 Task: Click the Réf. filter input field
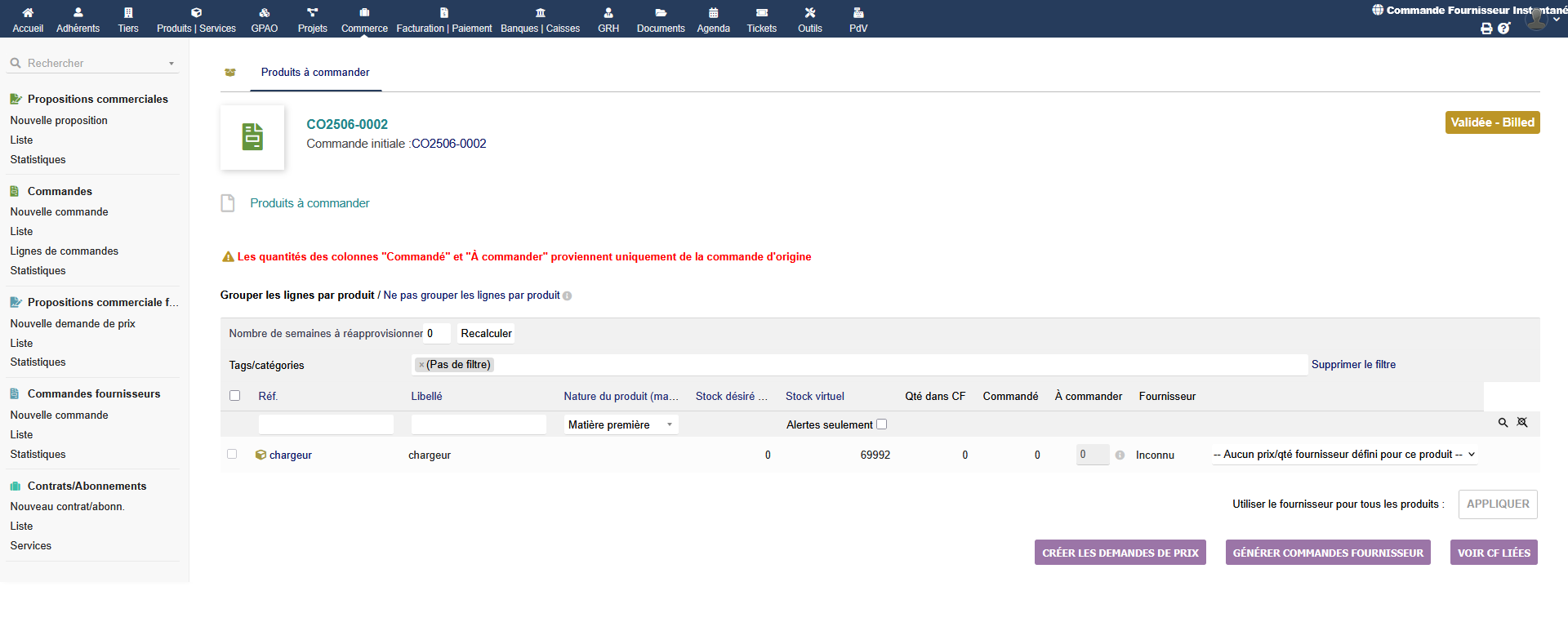pyautogui.click(x=326, y=424)
